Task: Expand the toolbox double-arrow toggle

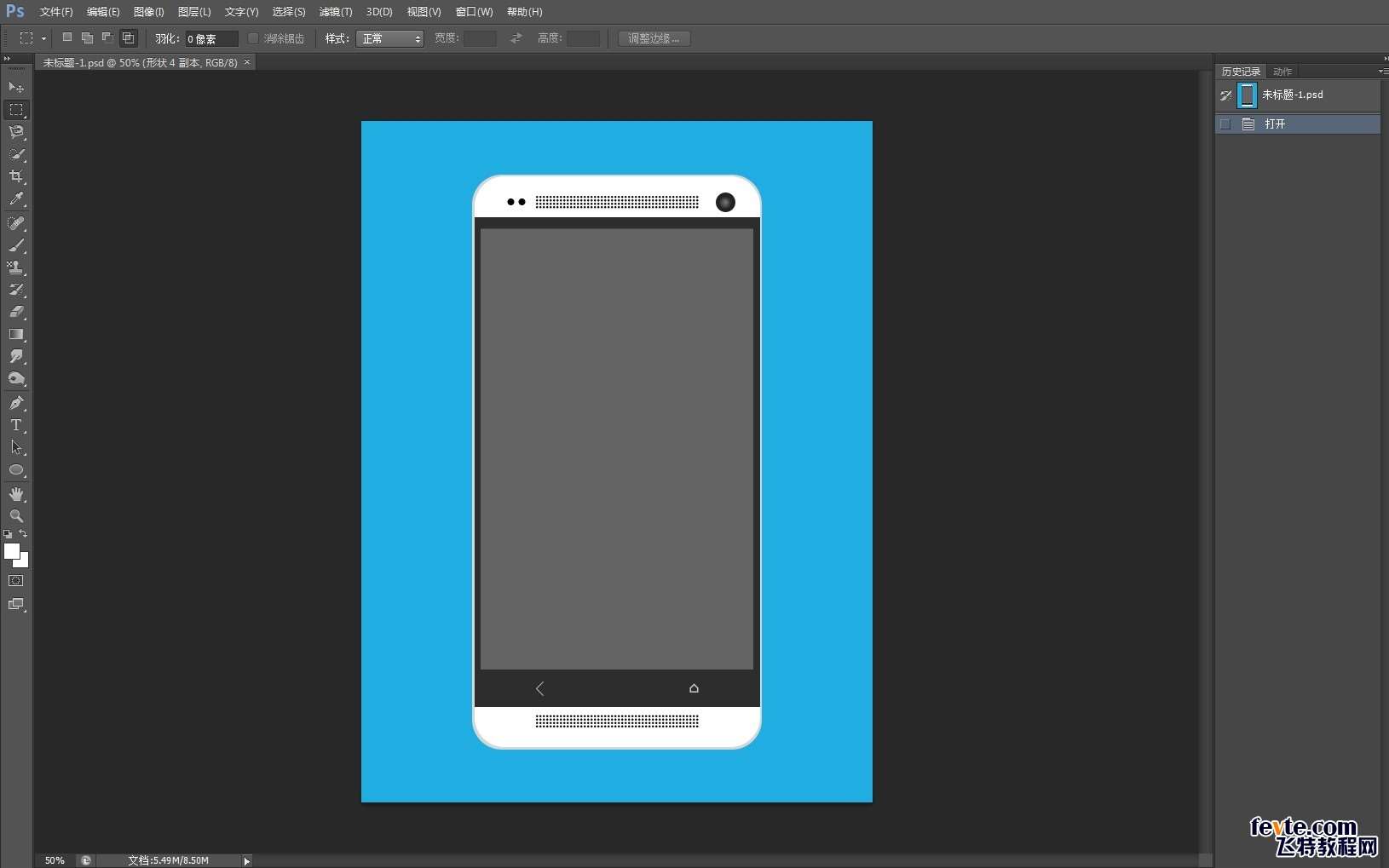Action: point(8,58)
